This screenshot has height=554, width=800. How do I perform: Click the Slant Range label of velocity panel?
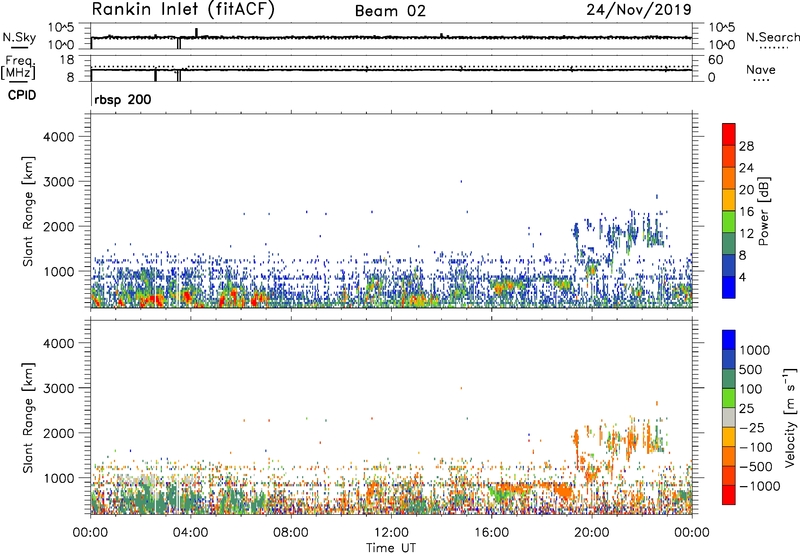(x=28, y=417)
